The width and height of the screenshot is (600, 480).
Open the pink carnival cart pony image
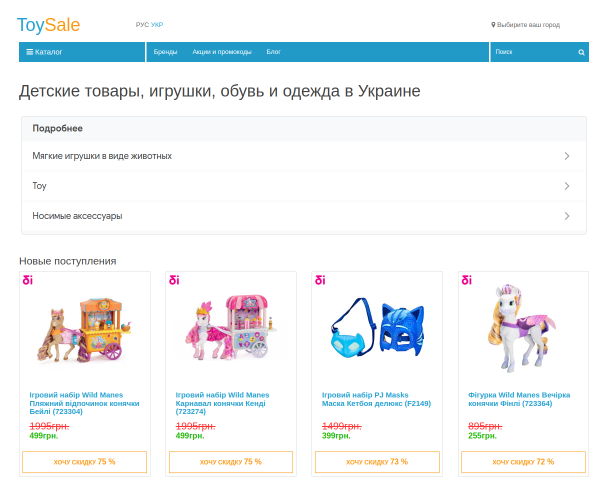[231, 327]
